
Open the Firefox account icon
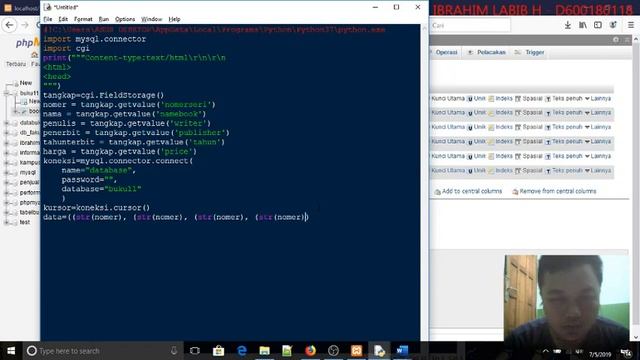613,25
